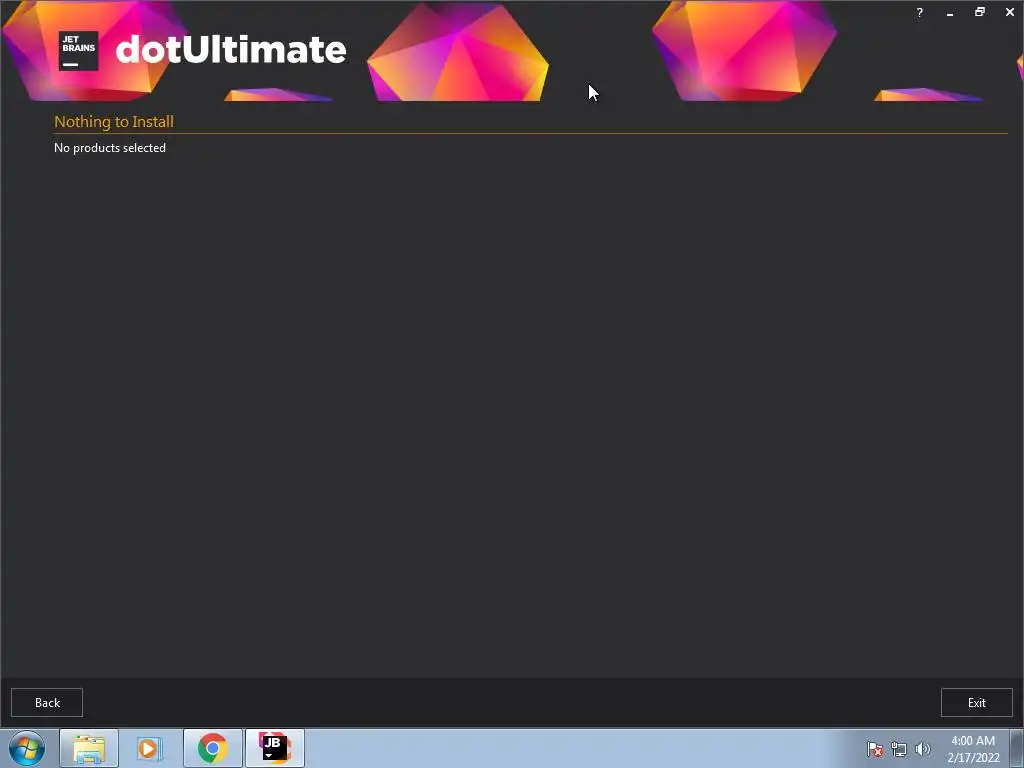Restore down the installer window
Viewport: 1024px width, 768px height.
pos(980,12)
